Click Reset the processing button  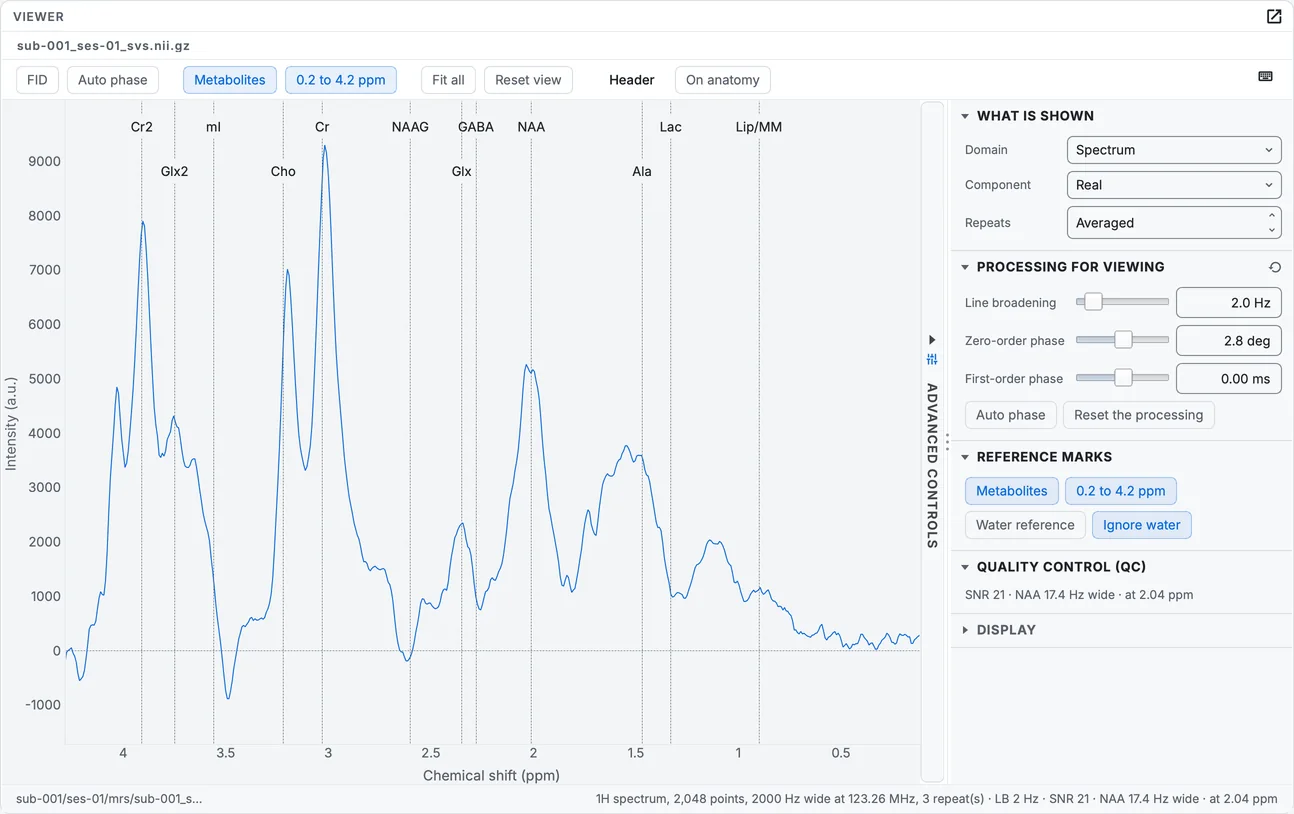click(1139, 415)
